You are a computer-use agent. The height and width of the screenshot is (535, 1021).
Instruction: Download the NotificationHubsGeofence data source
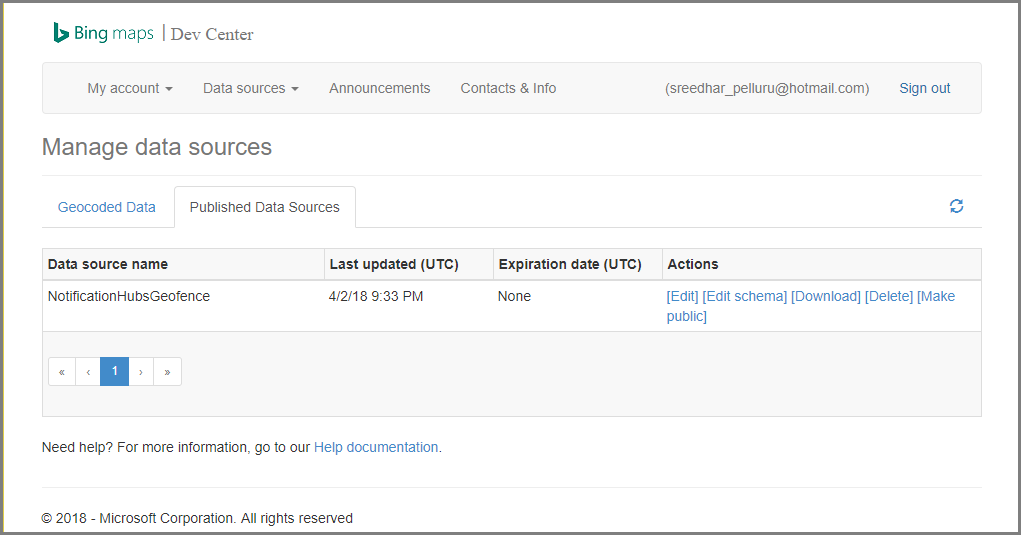point(826,296)
